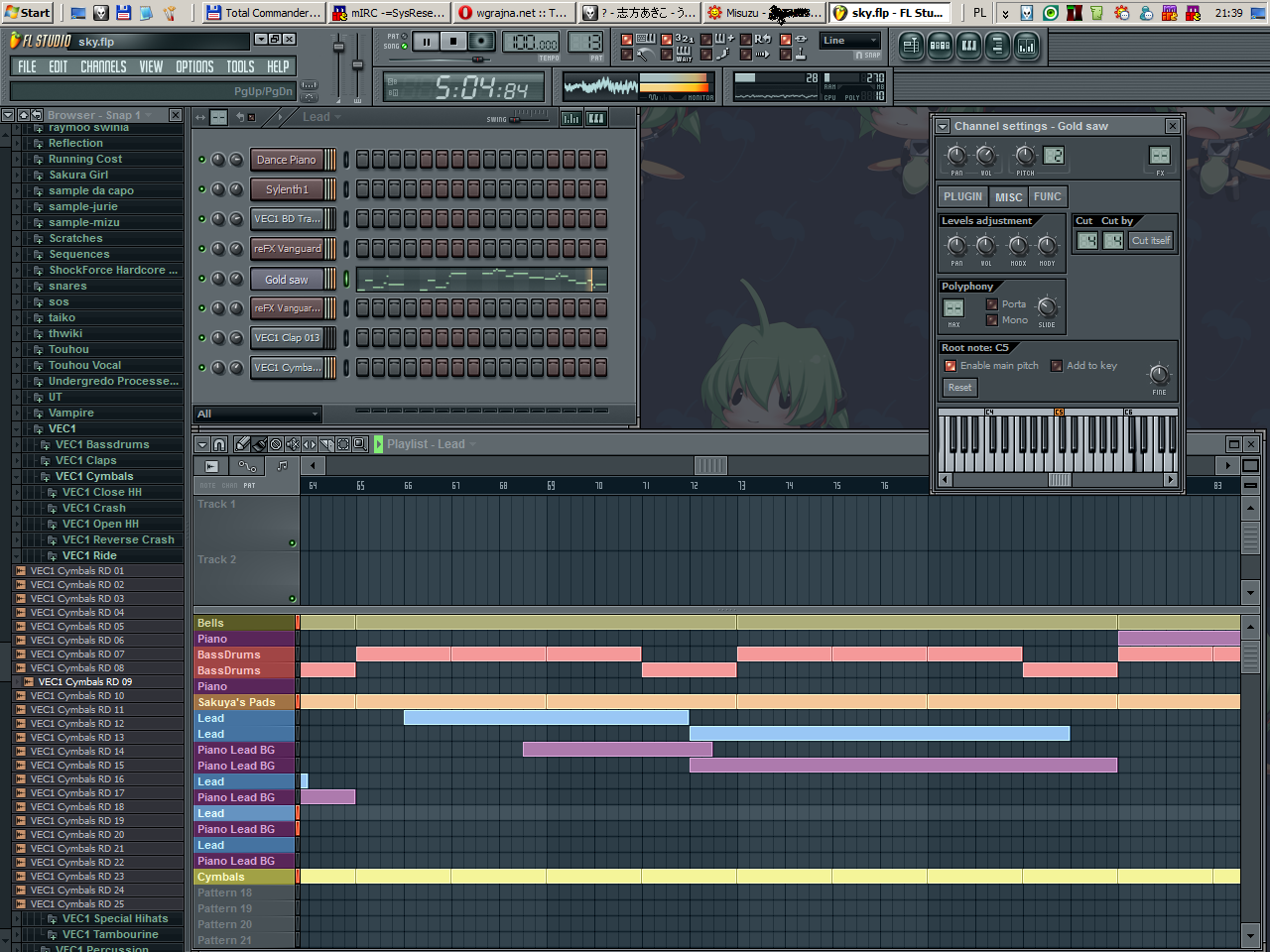The height and width of the screenshot is (952, 1270).
Task: Mute the Dance Piano channel green light
Action: pyautogui.click(x=202, y=160)
